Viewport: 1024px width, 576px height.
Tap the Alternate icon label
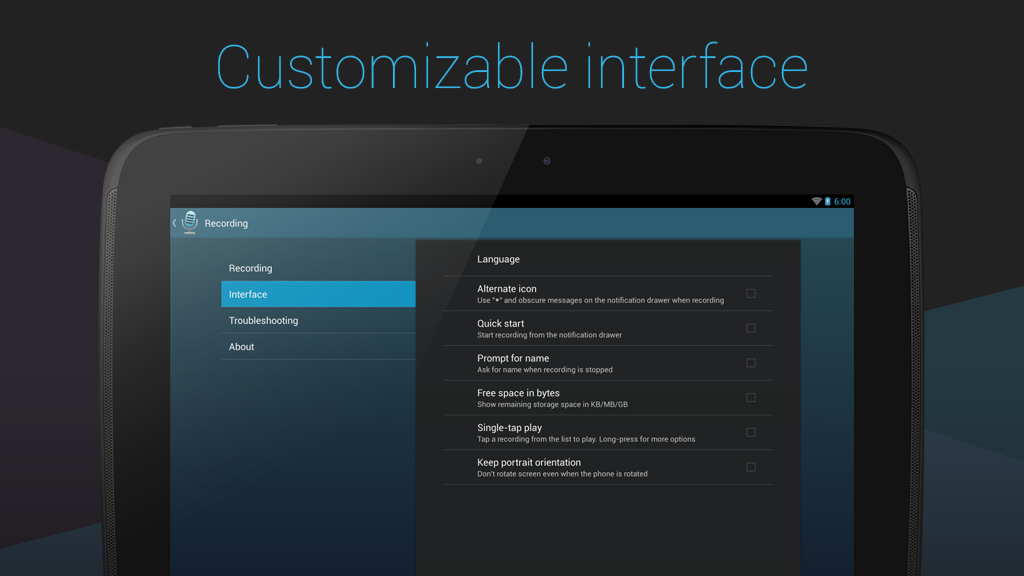click(x=507, y=289)
